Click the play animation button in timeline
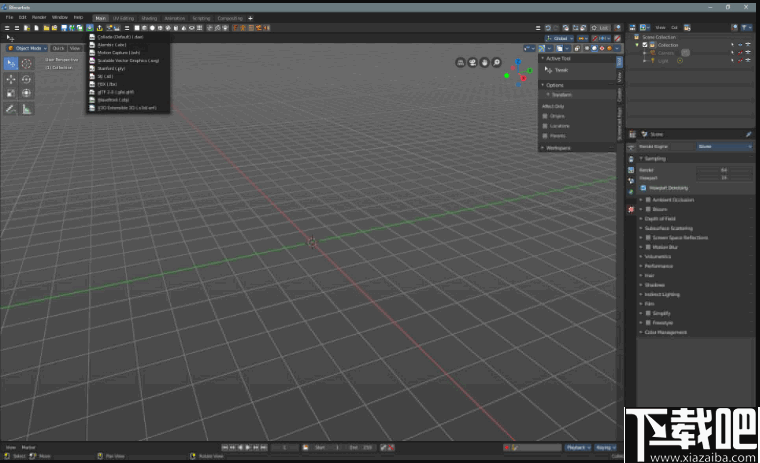The height and width of the screenshot is (463, 760). click(248, 447)
